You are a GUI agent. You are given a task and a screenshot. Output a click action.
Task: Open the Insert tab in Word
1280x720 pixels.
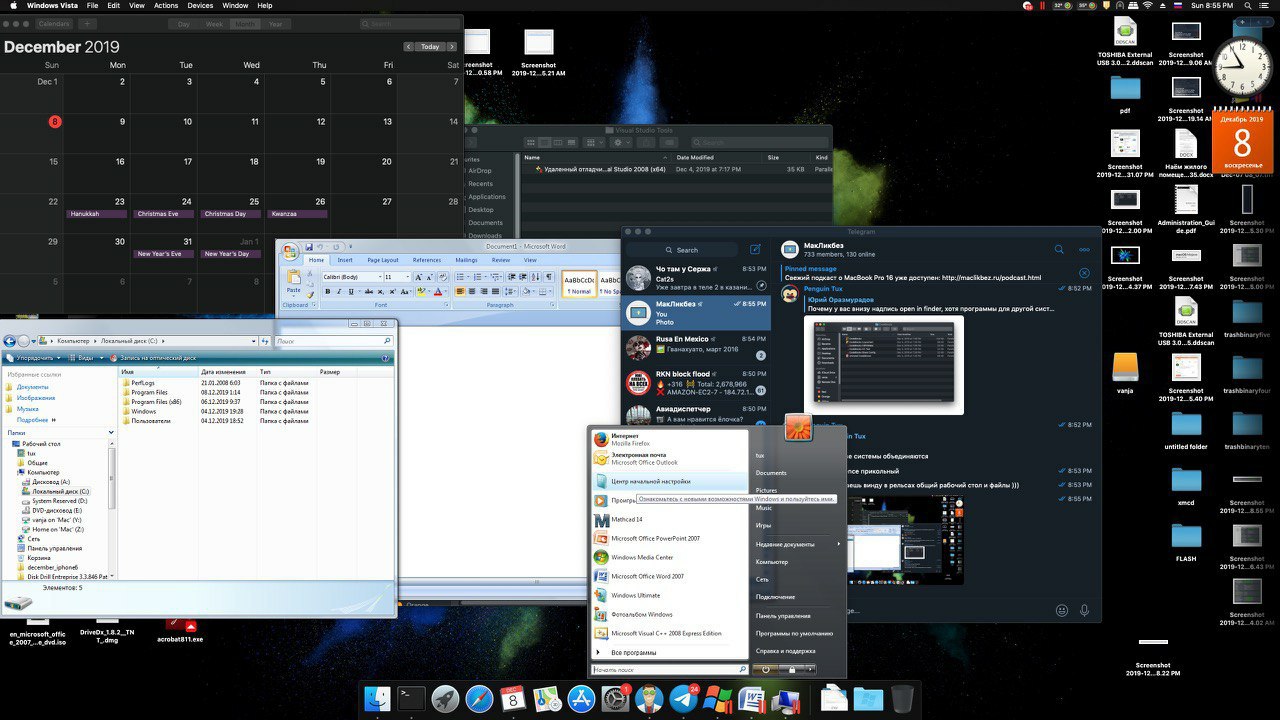coord(345,260)
